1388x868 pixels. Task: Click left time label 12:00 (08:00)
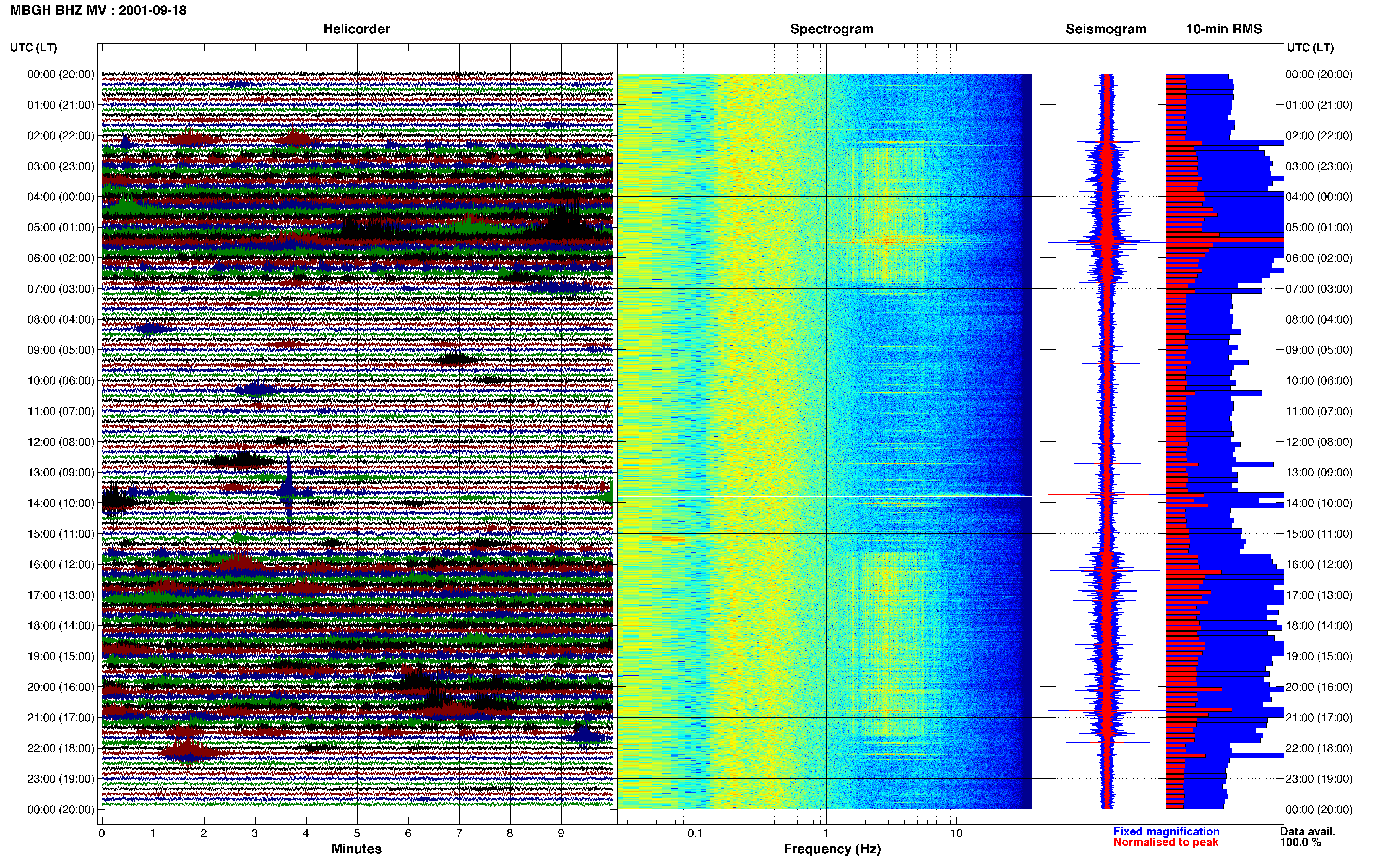click(61, 442)
